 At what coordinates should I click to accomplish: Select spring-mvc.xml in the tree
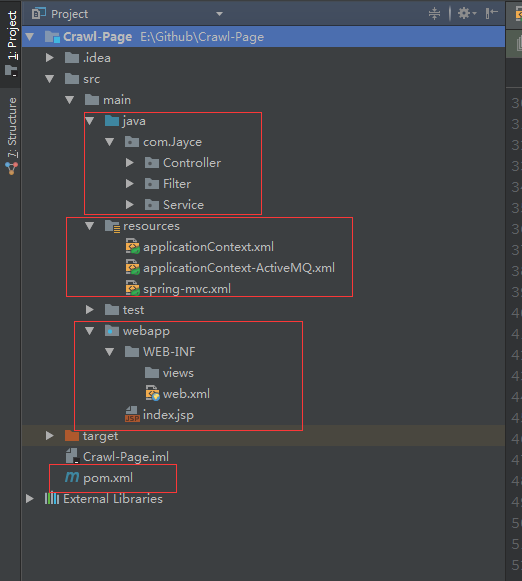pos(178,289)
